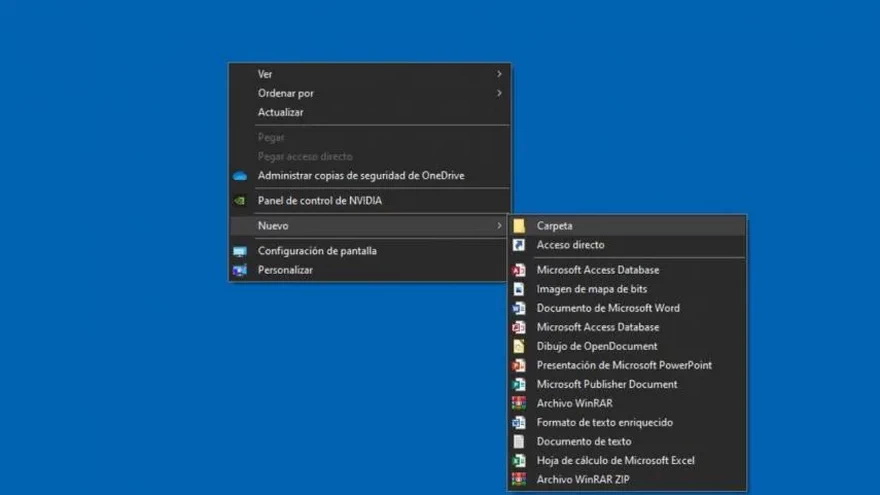Expand the Ver submenu arrow
Viewport: 880px width, 495px height.
tap(499, 74)
